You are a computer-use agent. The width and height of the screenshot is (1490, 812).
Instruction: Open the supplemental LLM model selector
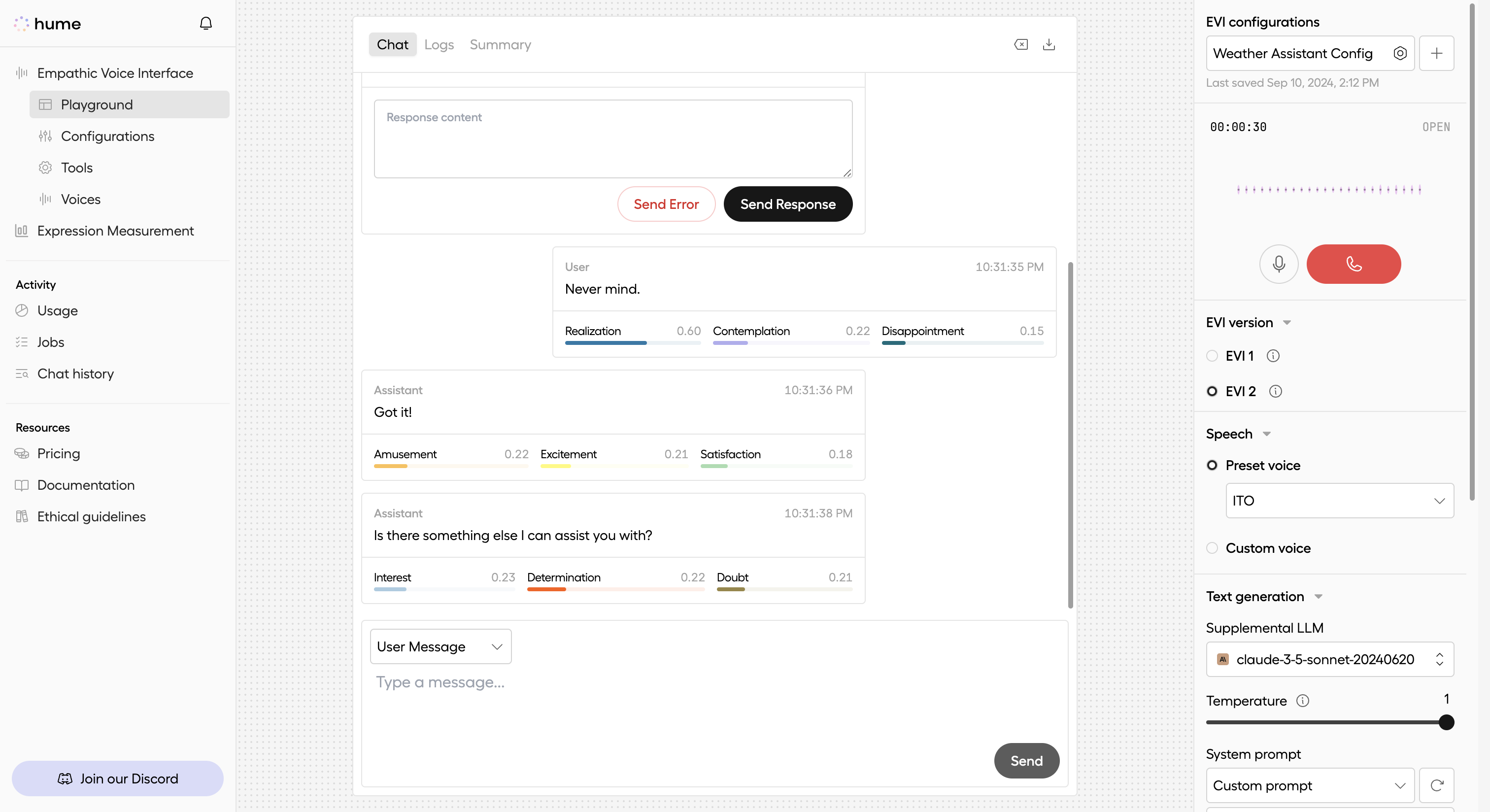(1329, 659)
